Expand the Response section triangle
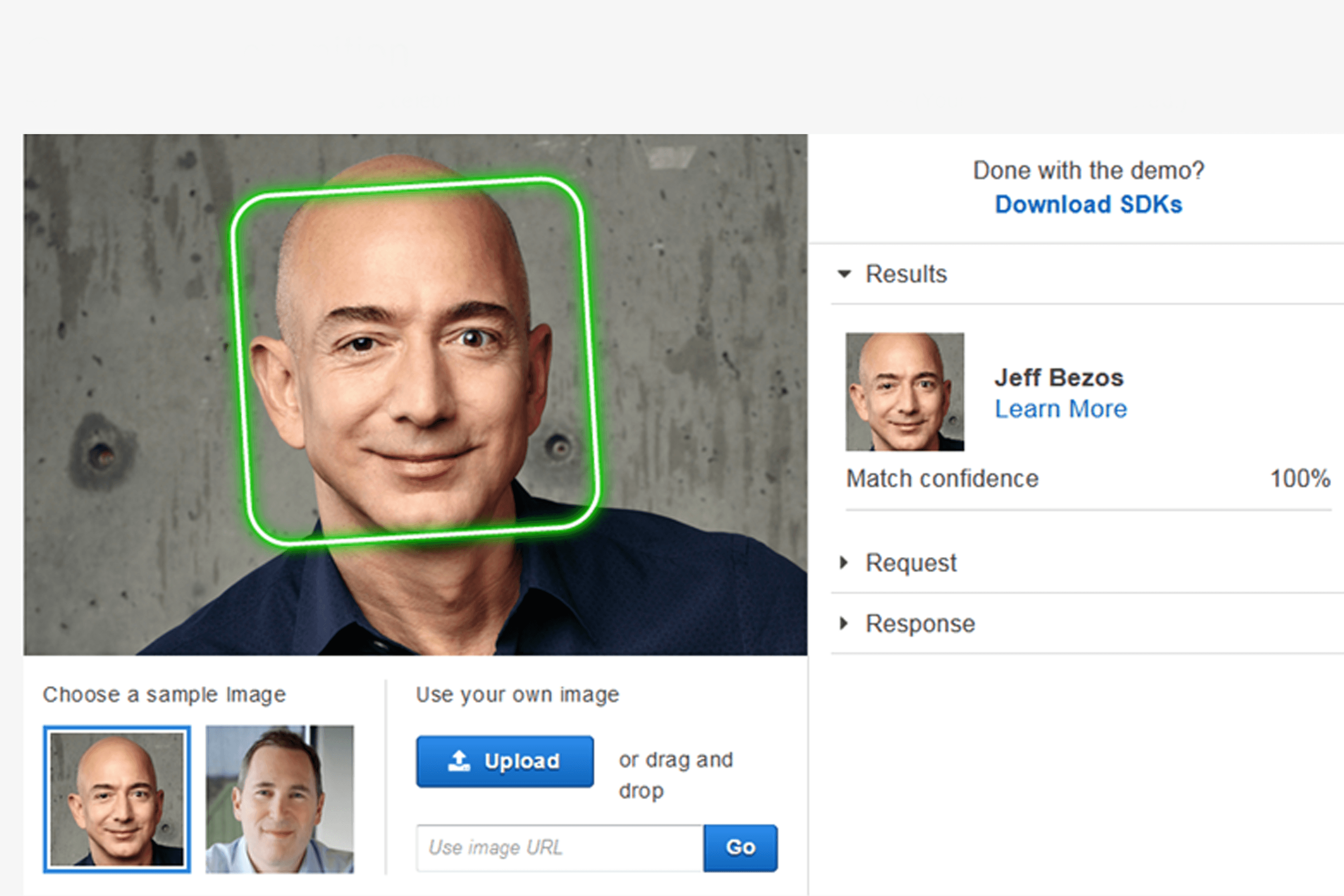This screenshot has width=1344, height=896. point(844,624)
